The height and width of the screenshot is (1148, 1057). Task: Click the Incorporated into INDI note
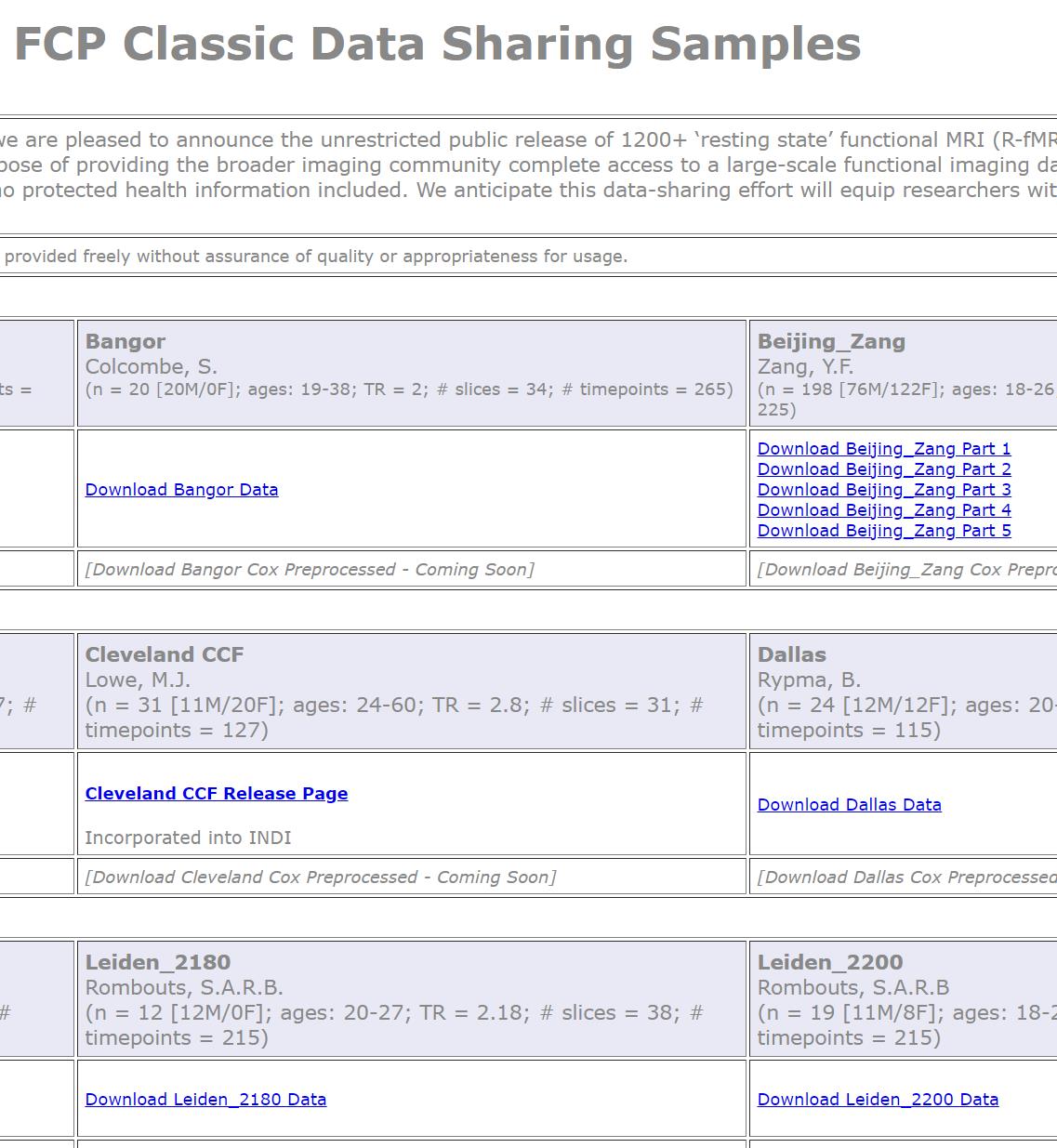pos(188,838)
